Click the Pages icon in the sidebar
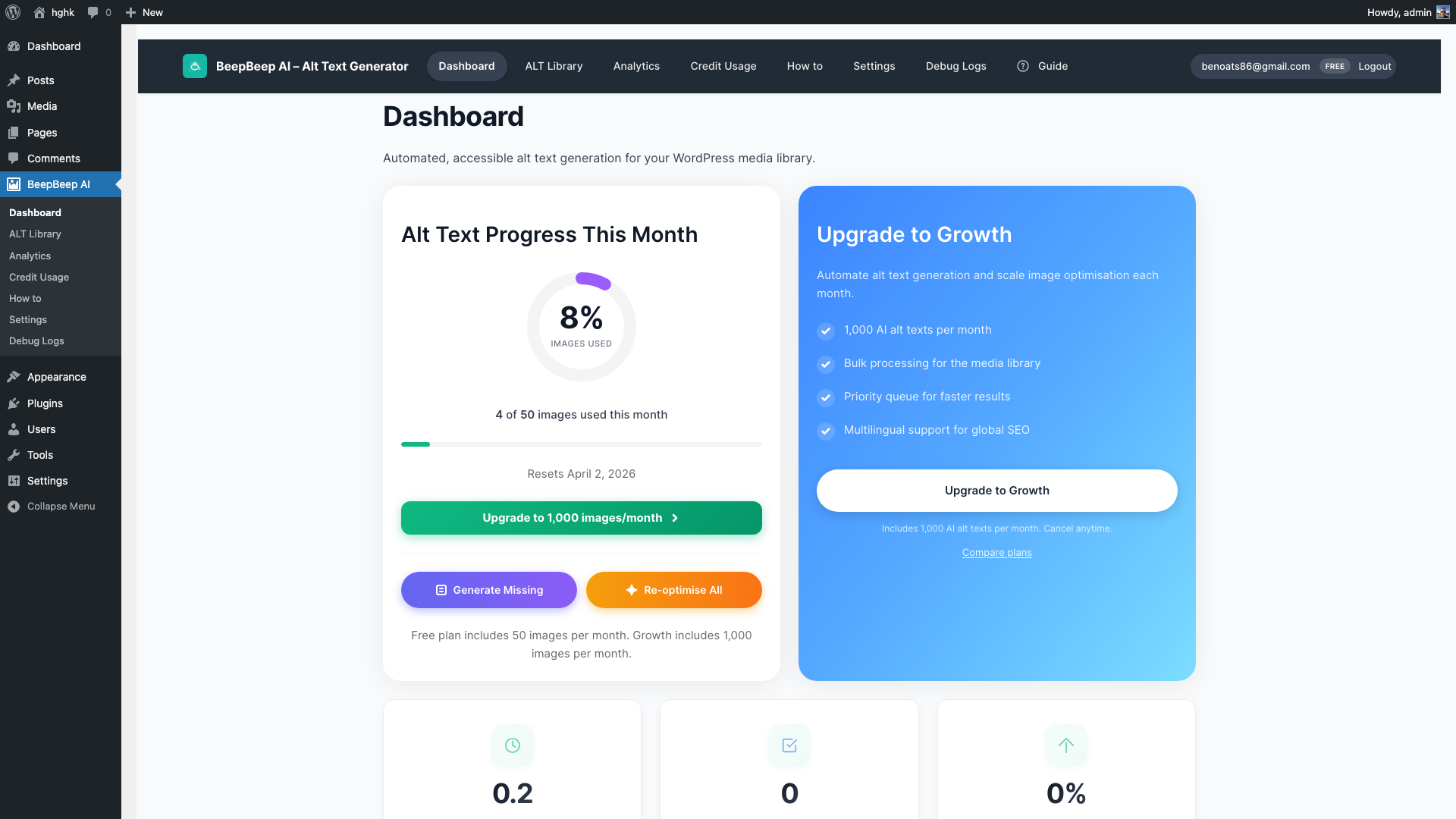The height and width of the screenshot is (819, 1456). pyautogui.click(x=14, y=133)
